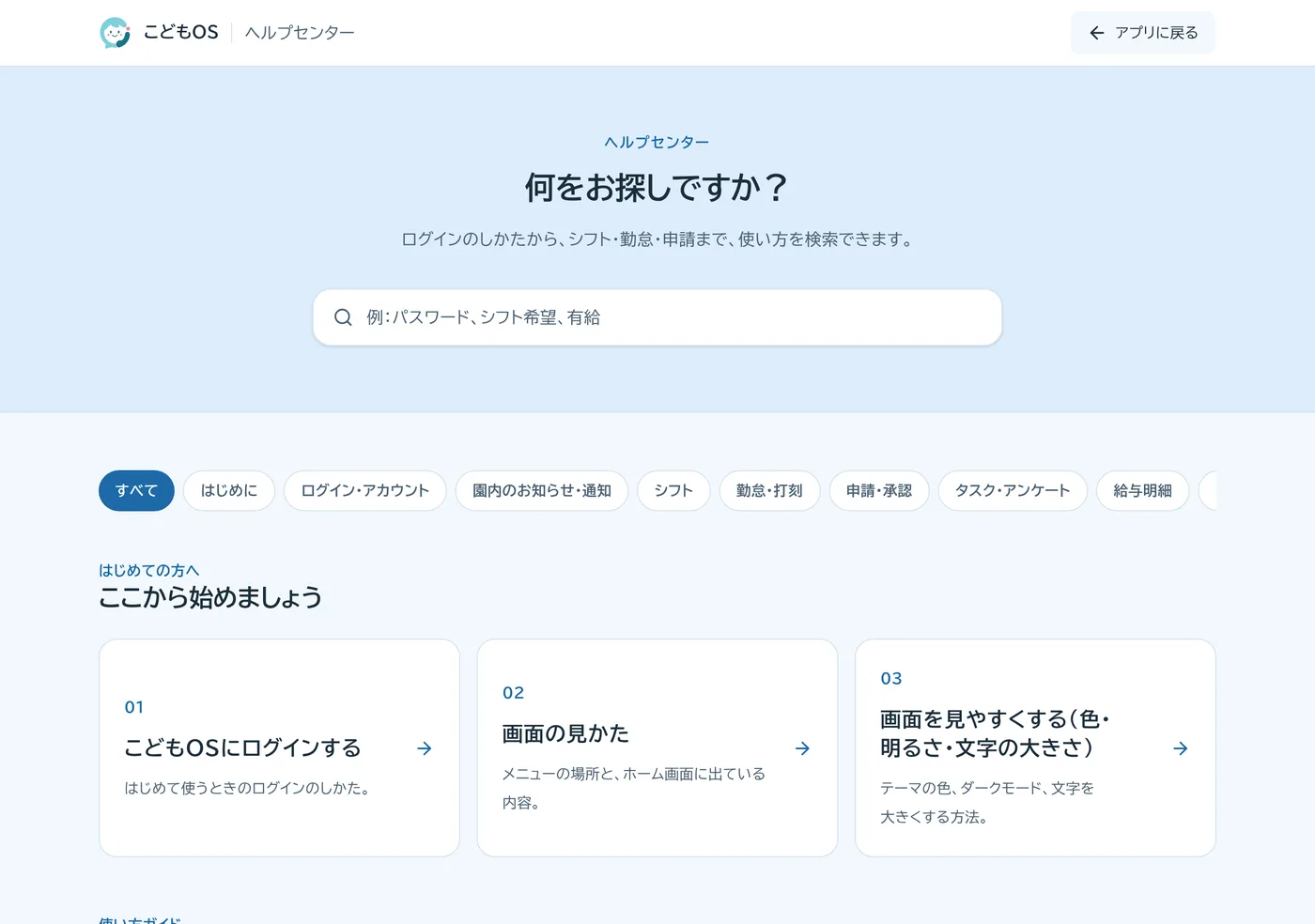This screenshot has height=924, width=1315.
Task: Click the back arrow icon in アプリに戻る
Action: pyautogui.click(x=1096, y=33)
